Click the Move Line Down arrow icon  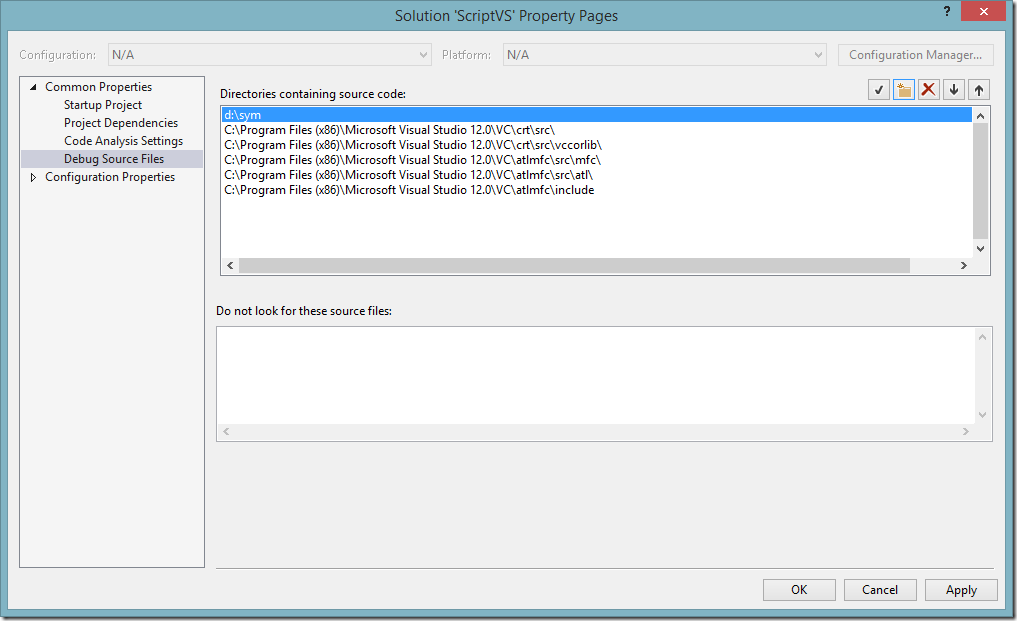tap(954, 90)
